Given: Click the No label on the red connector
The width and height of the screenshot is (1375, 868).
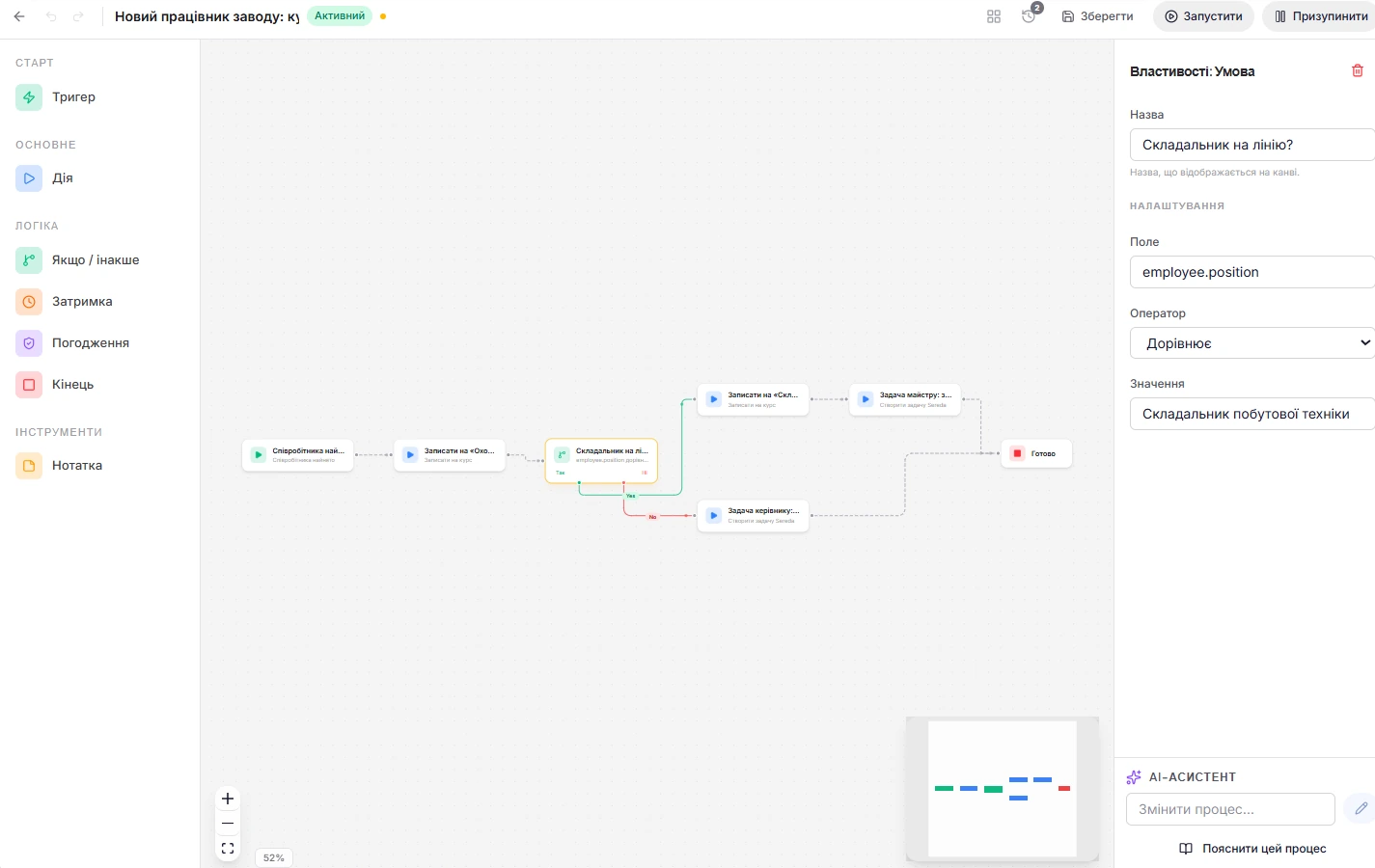Looking at the screenshot, I should pyautogui.click(x=652, y=517).
